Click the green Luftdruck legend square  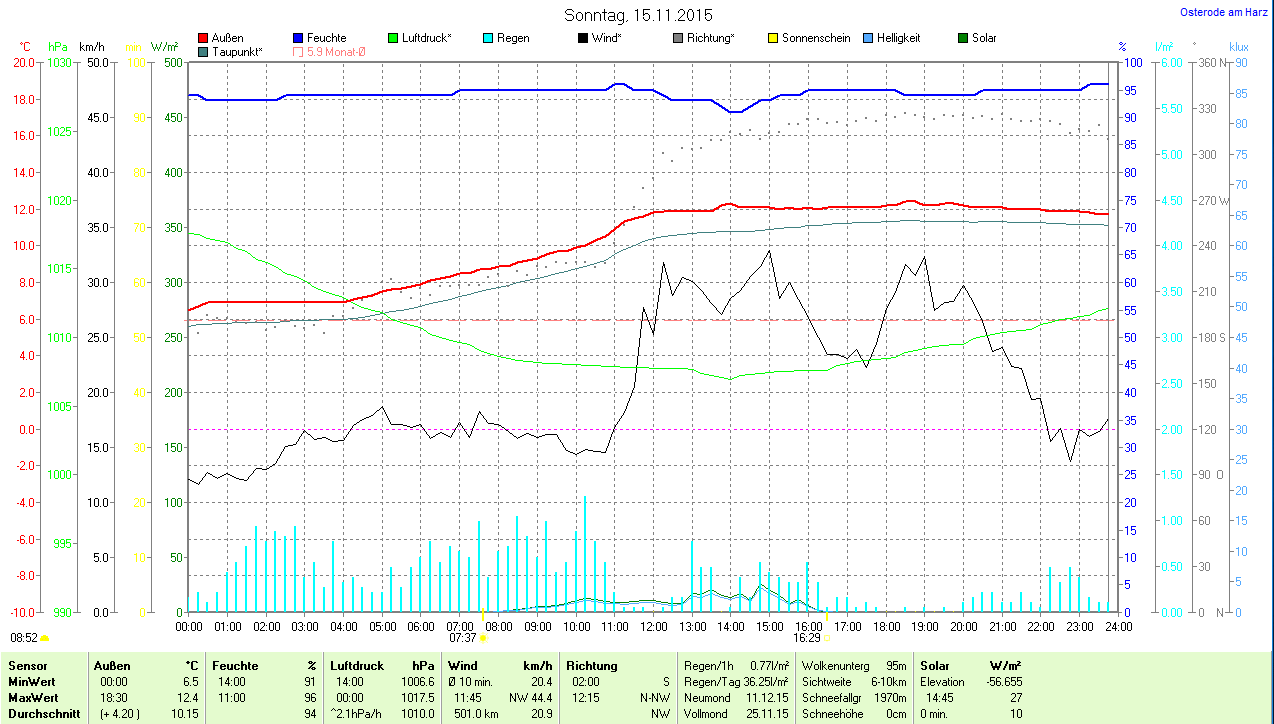392,38
